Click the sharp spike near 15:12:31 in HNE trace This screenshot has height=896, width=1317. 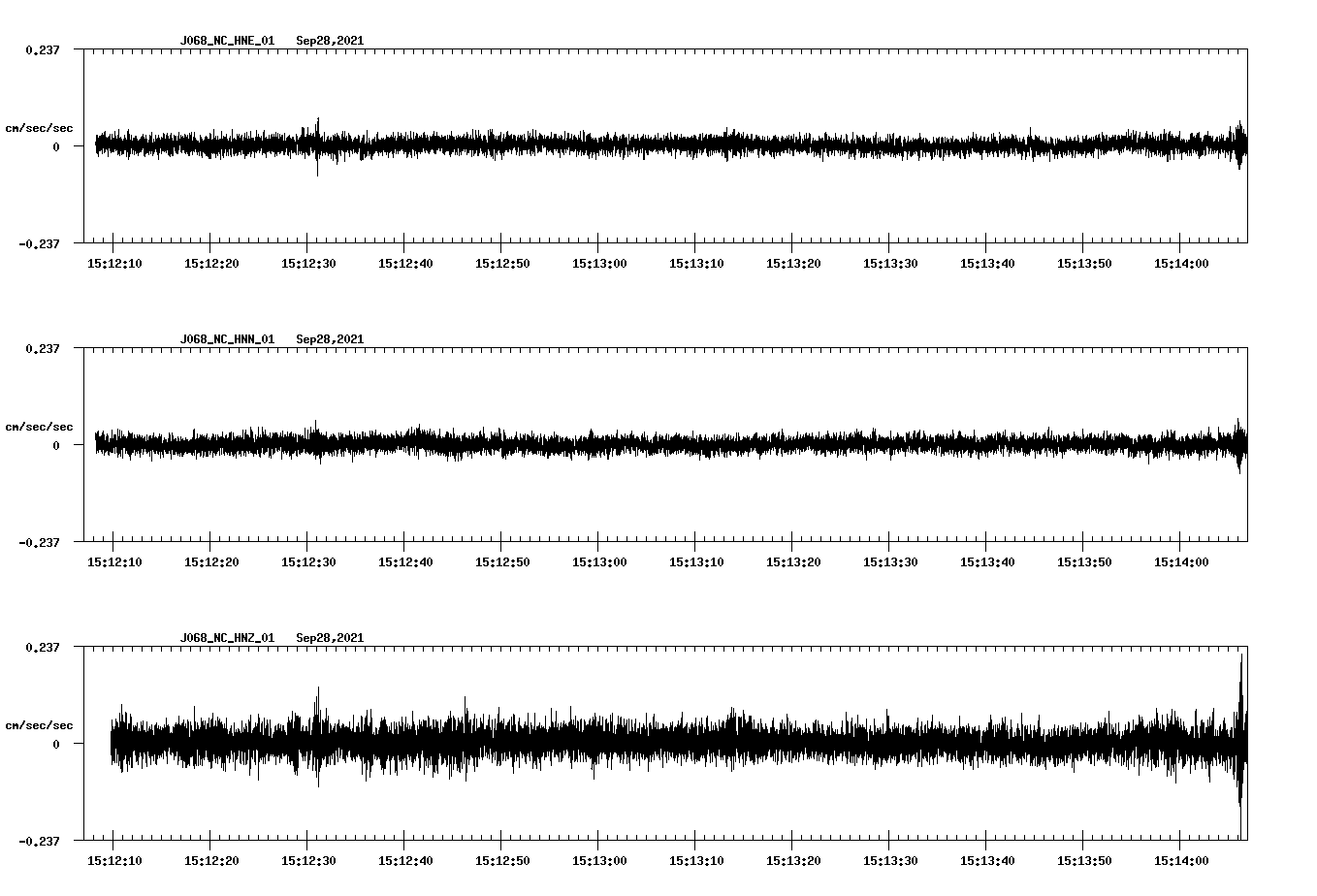click(x=317, y=146)
